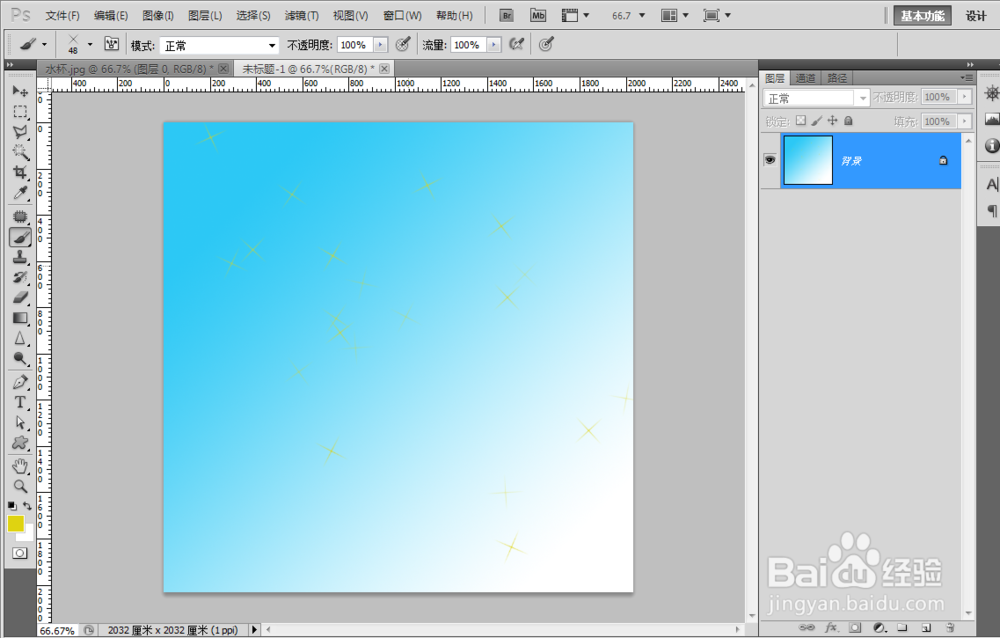This screenshot has width=1000, height=638.
Task: Launch Adobe Bridge
Action: [x=506, y=15]
